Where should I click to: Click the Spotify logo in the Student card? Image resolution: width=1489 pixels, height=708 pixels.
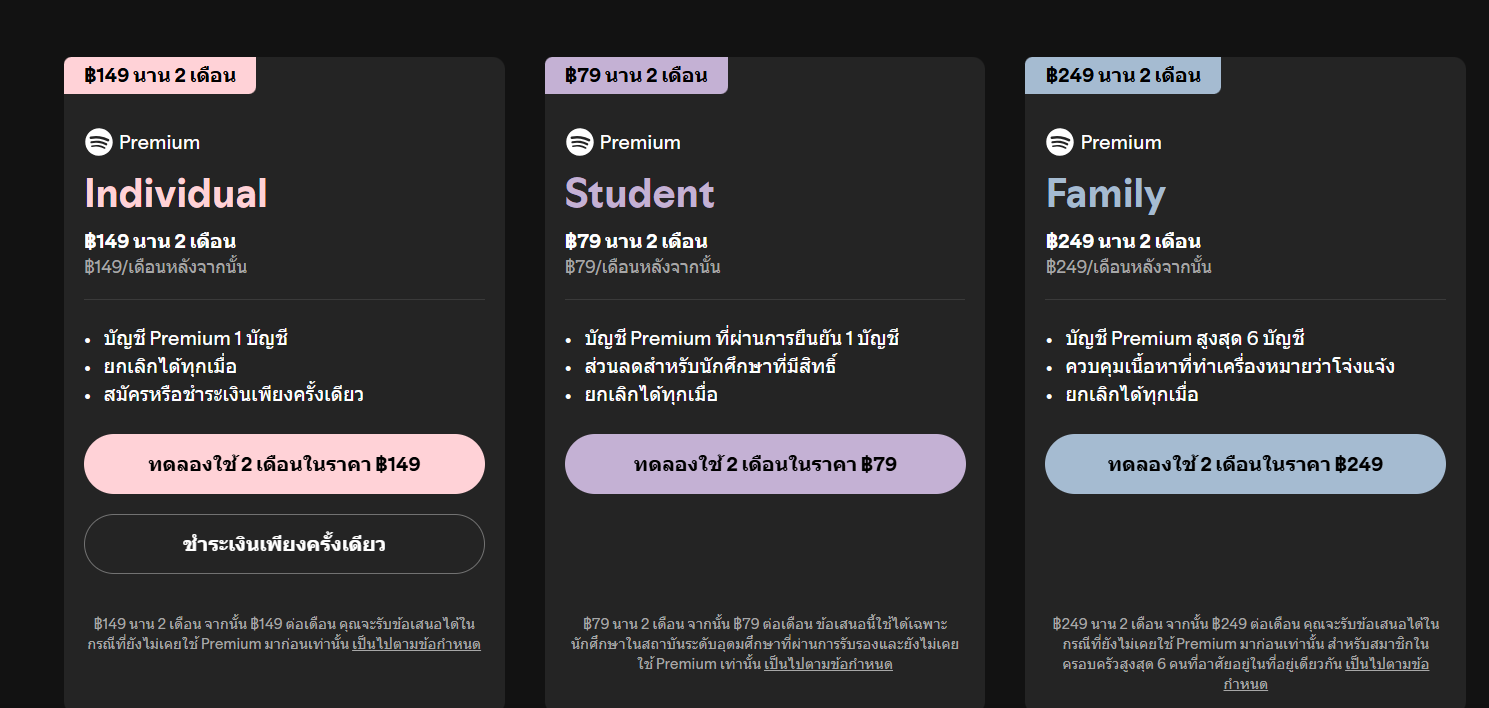[580, 142]
